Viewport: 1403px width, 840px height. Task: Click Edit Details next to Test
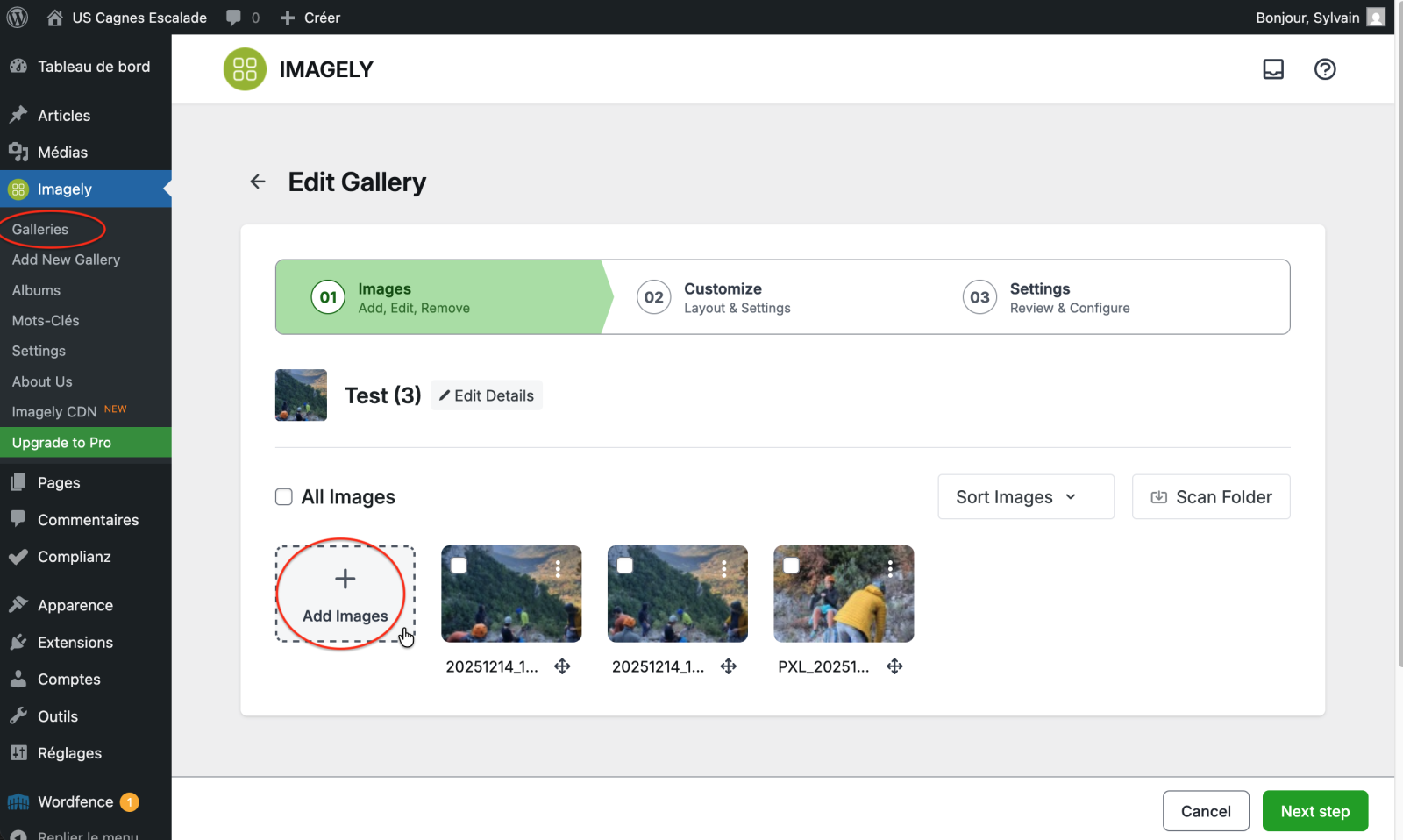click(487, 395)
